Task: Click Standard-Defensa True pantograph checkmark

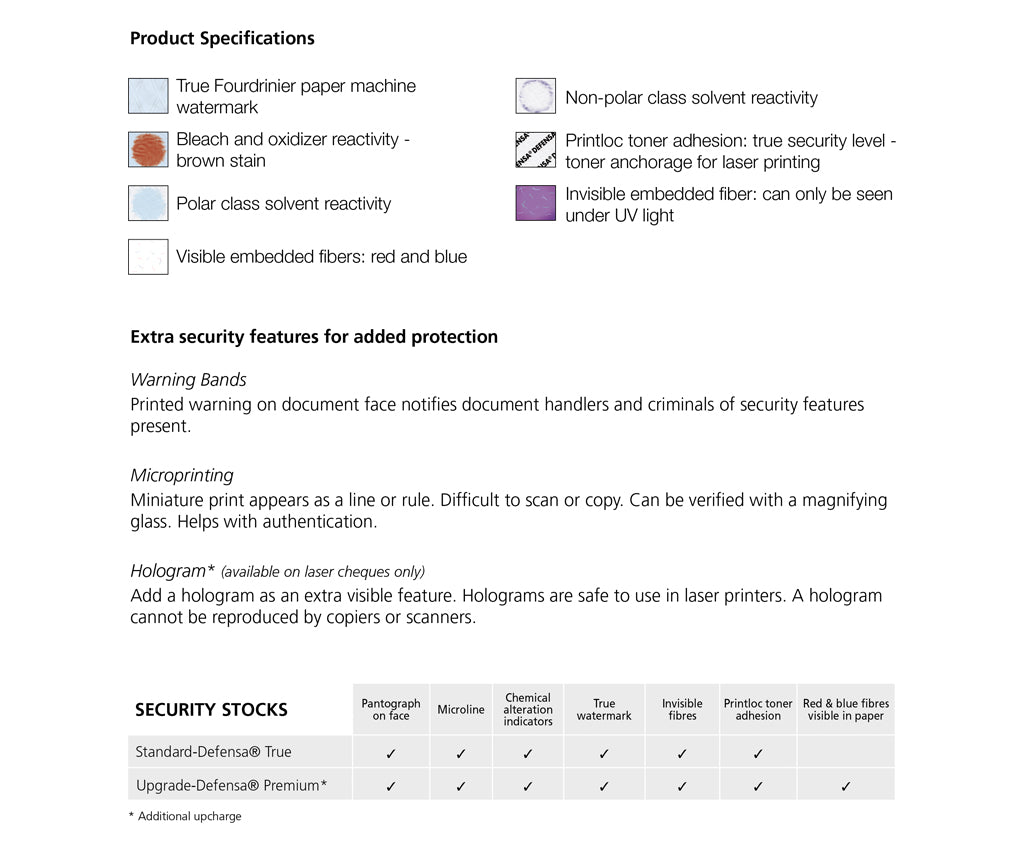Action: pyautogui.click(x=391, y=754)
